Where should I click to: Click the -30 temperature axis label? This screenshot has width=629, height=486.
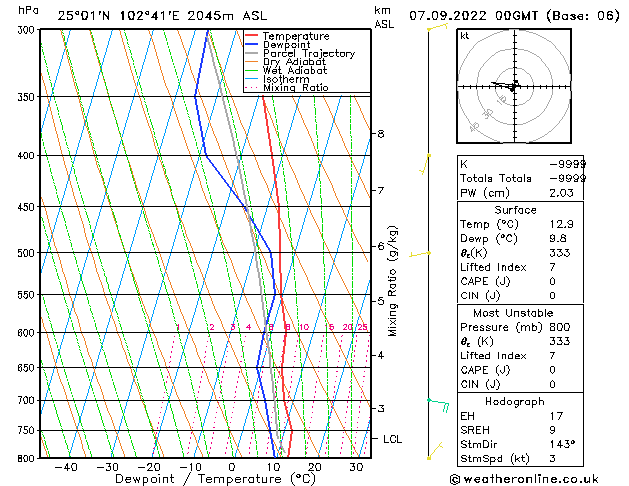pos(107,467)
